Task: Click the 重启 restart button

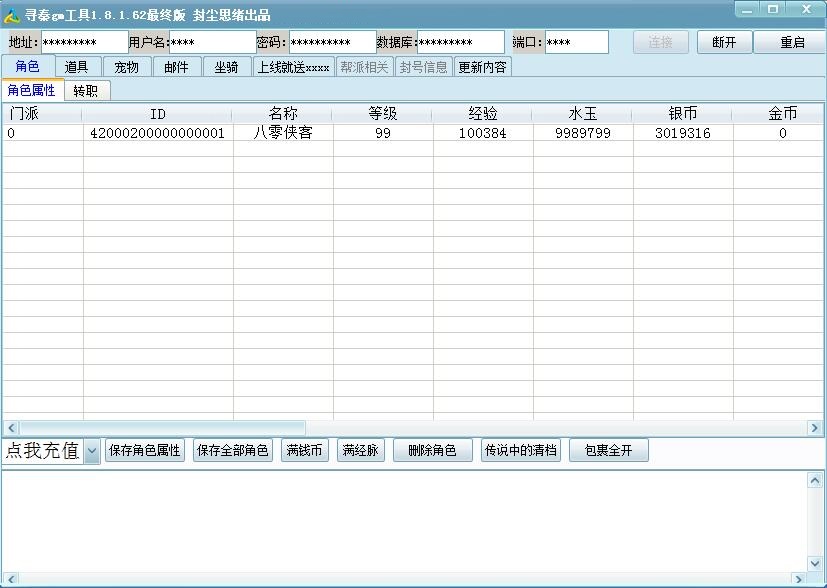Action: [792, 42]
